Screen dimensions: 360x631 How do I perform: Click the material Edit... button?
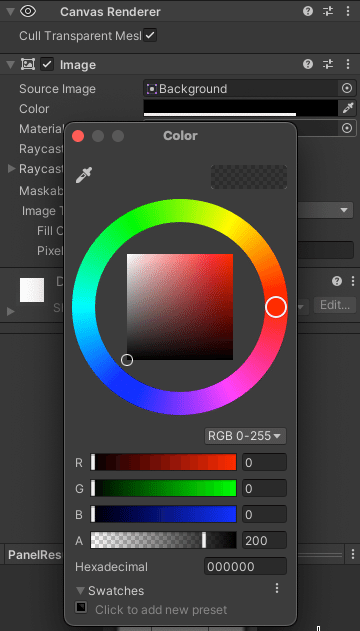tap(335, 305)
